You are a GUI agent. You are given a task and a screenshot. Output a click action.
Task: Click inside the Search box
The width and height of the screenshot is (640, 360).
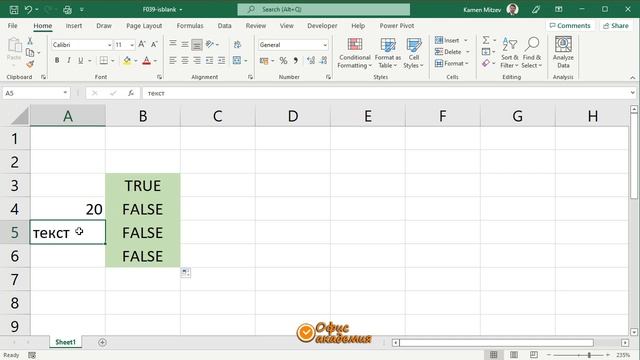coord(324,9)
